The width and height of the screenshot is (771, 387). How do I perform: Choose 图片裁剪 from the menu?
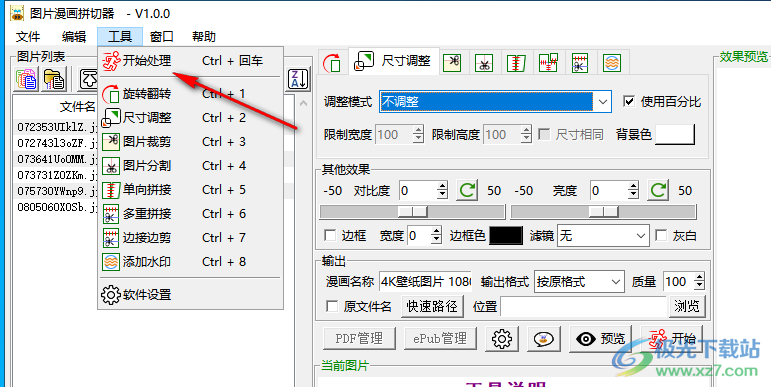tap(190, 142)
